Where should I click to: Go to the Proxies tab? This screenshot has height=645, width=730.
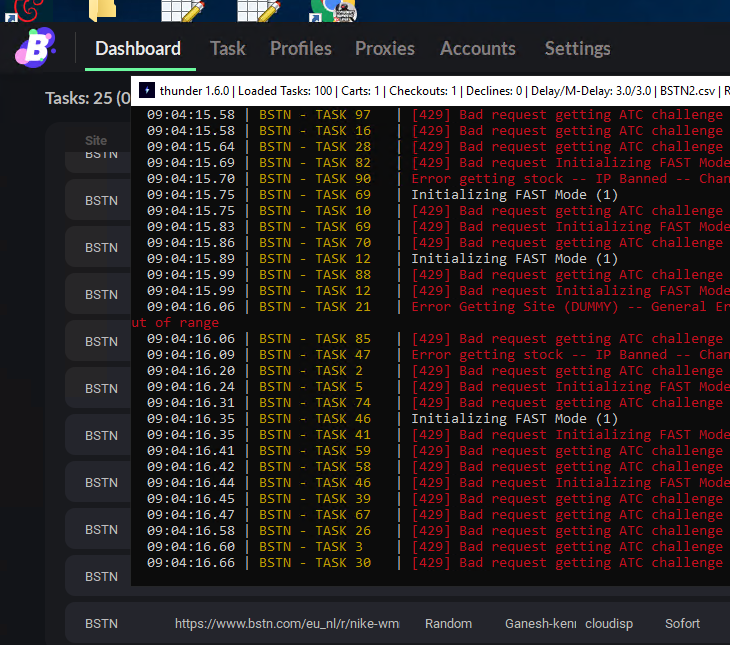pos(385,48)
